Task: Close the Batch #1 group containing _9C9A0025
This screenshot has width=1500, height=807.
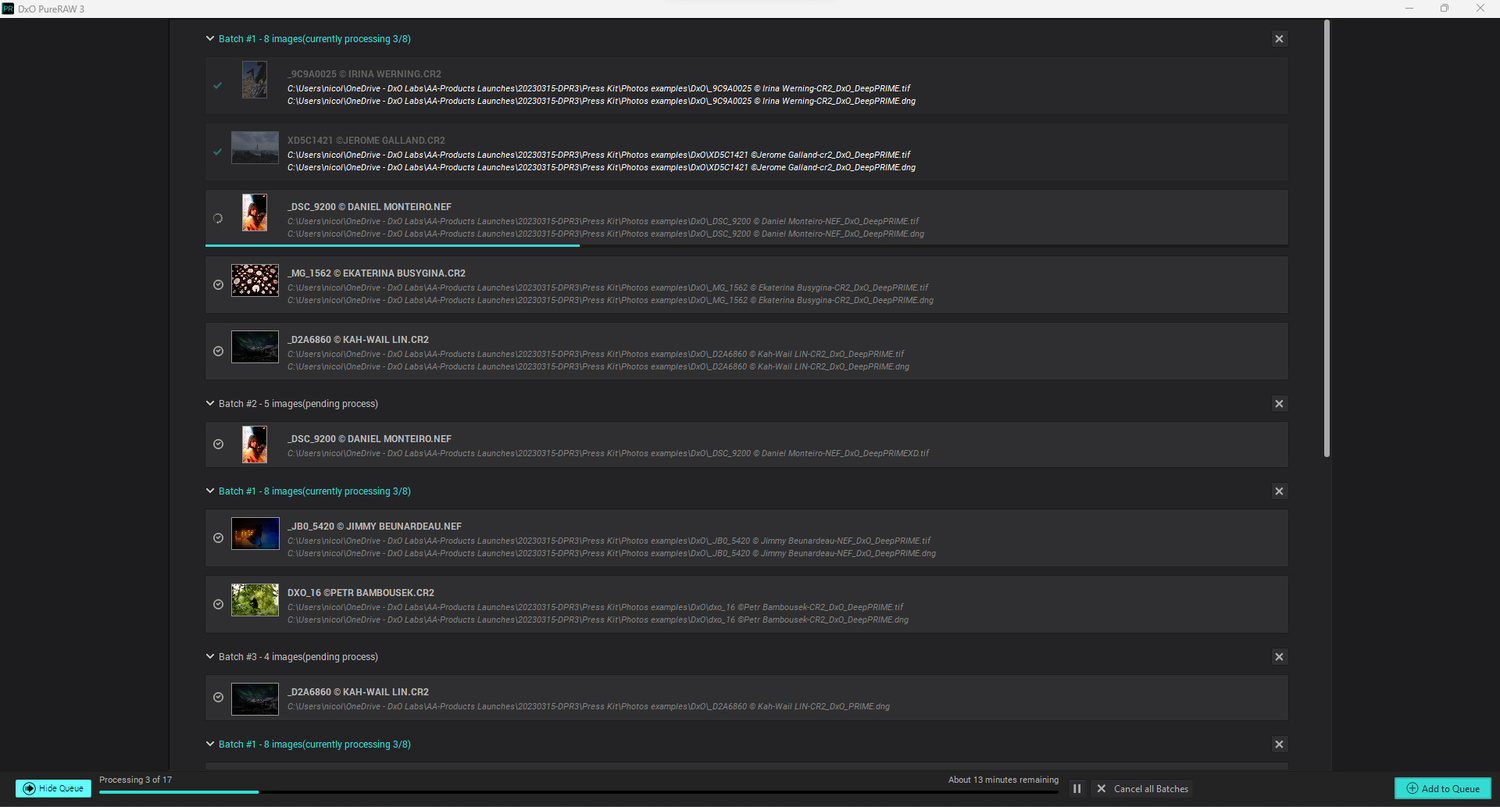Action: (x=1279, y=39)
